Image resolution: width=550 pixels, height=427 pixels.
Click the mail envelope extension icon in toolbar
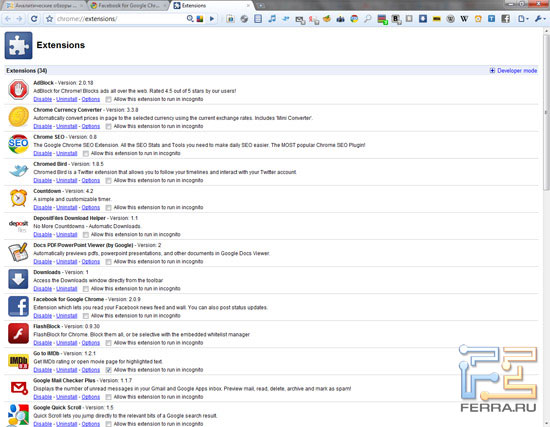point(300,20)
